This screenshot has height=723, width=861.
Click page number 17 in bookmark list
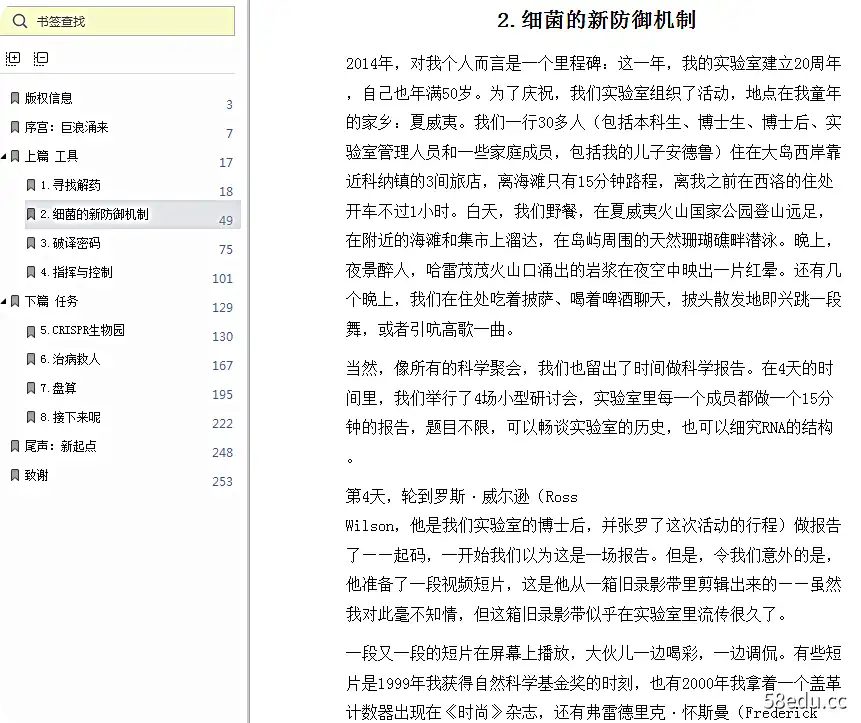pos(226,162)
